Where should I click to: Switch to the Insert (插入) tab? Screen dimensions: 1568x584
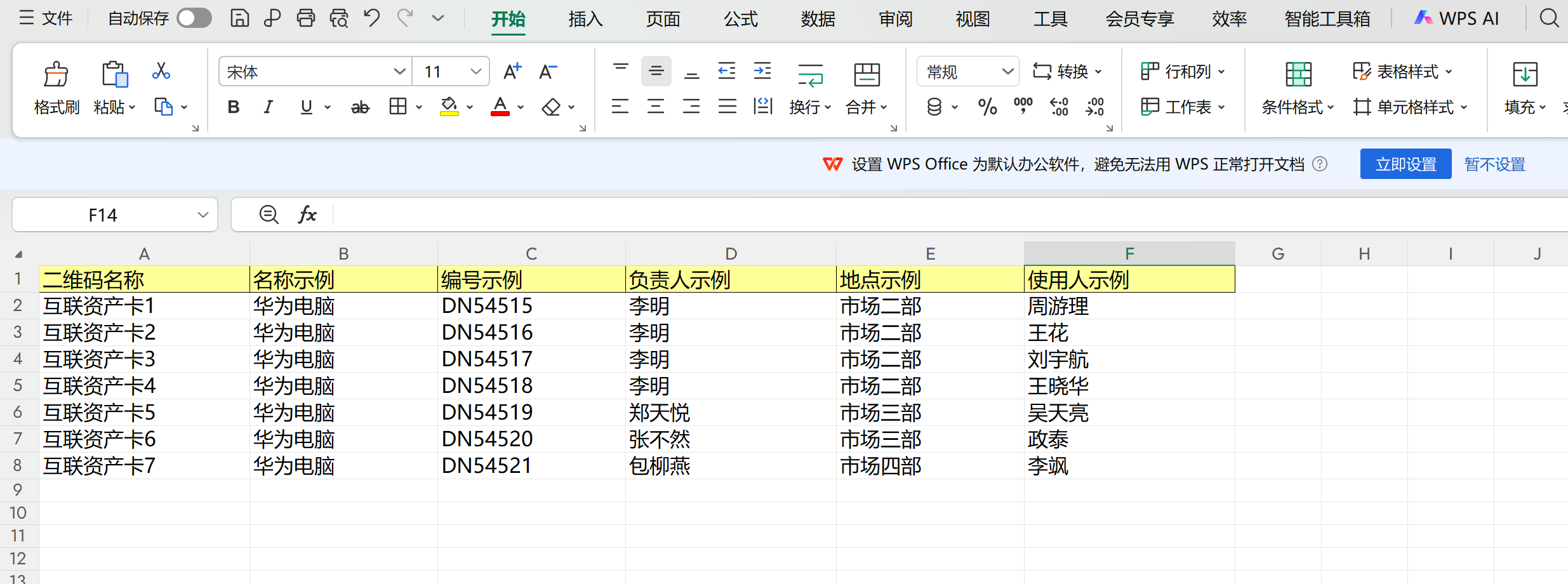[585, 19]
